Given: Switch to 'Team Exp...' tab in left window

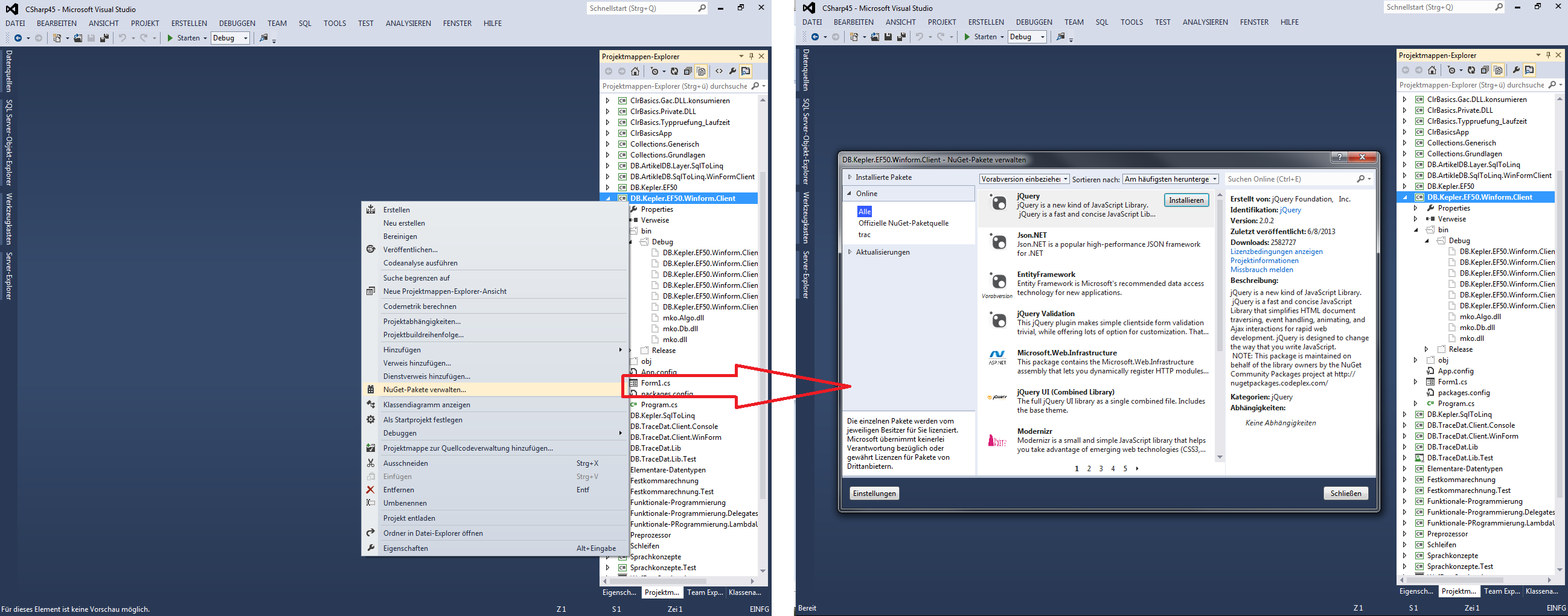Looking at the screenshot, I should [x=704, y=592].
